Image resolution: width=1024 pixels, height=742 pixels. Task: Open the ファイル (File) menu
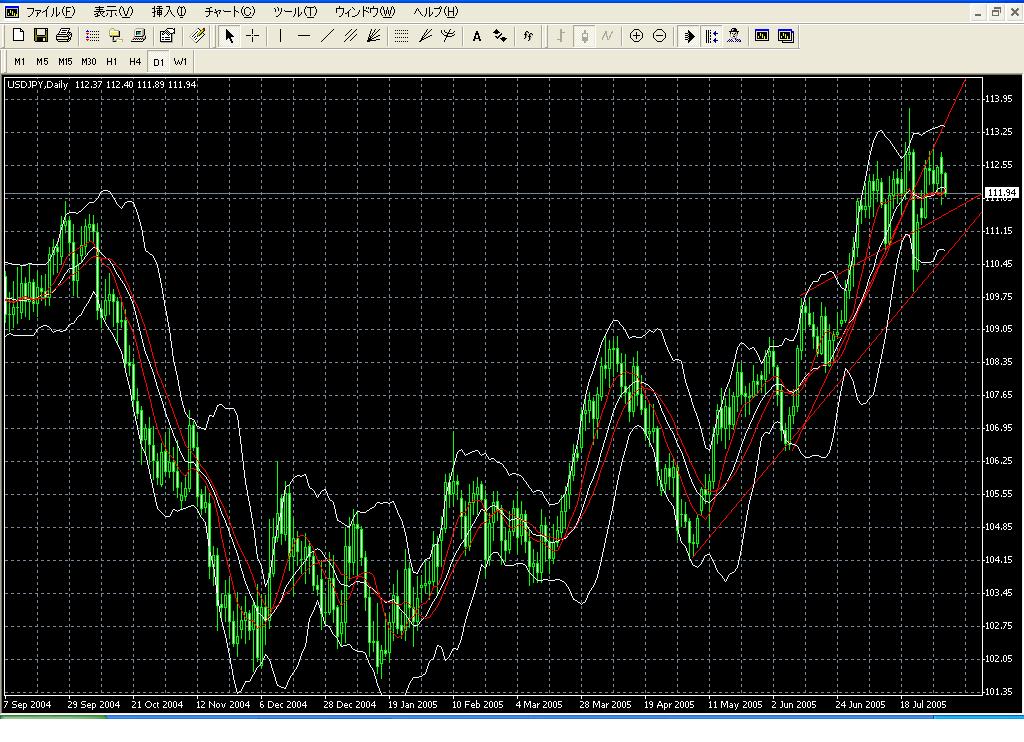point(49,12)
